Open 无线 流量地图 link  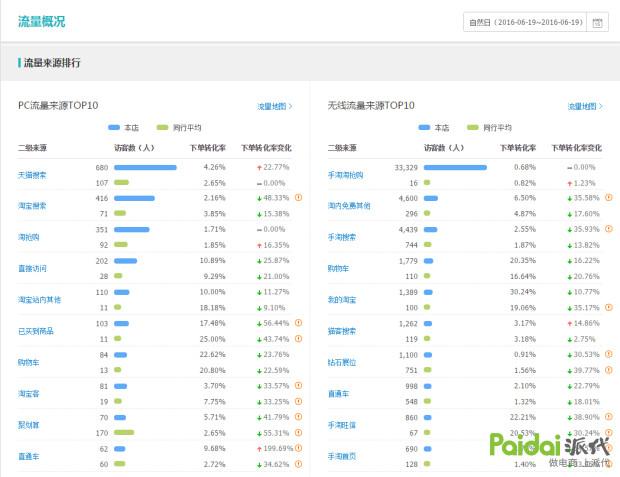585,106
